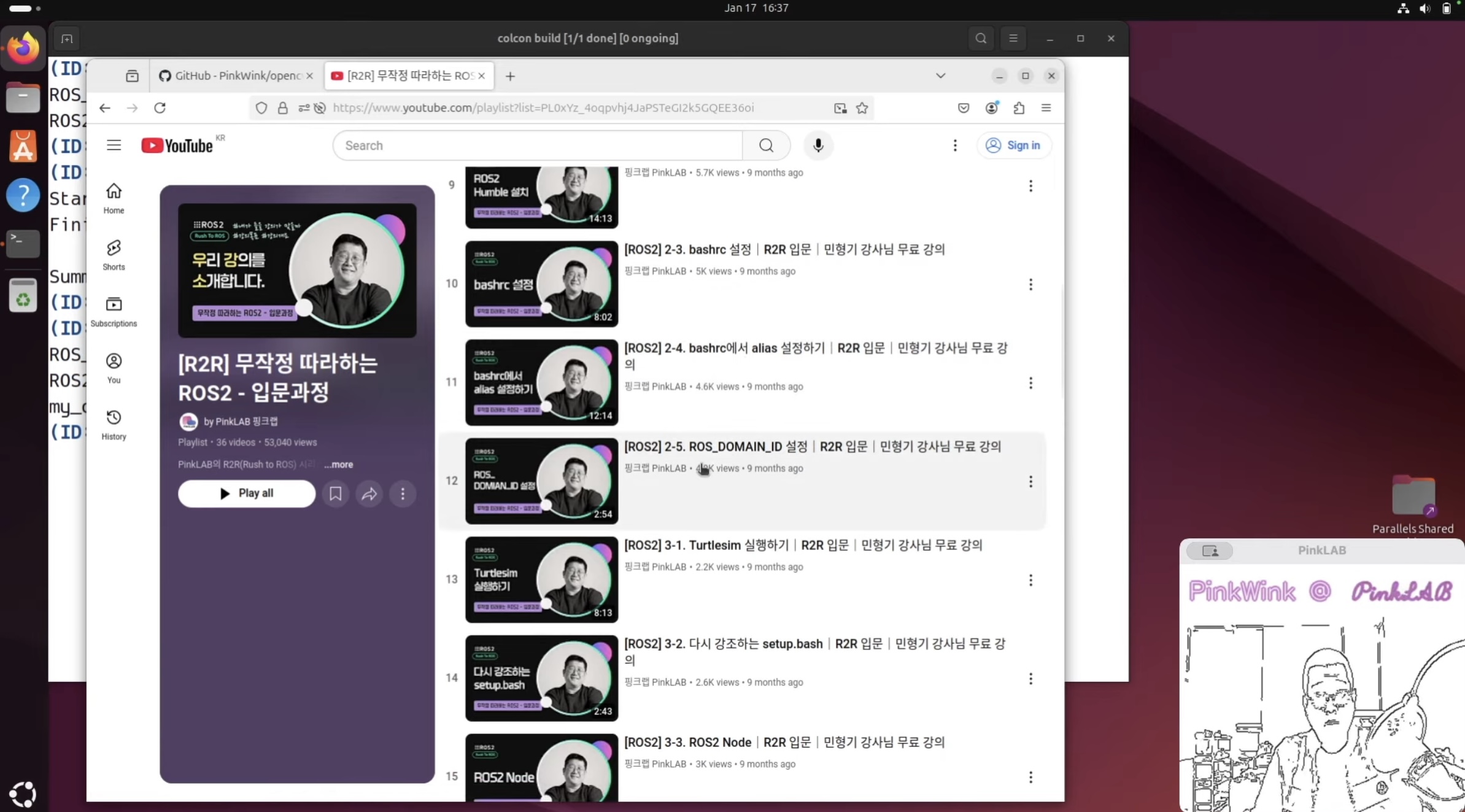Screen dimensions: 1465x812
Task: Click the YouTube search magnifier button
Action: (766, 145)
